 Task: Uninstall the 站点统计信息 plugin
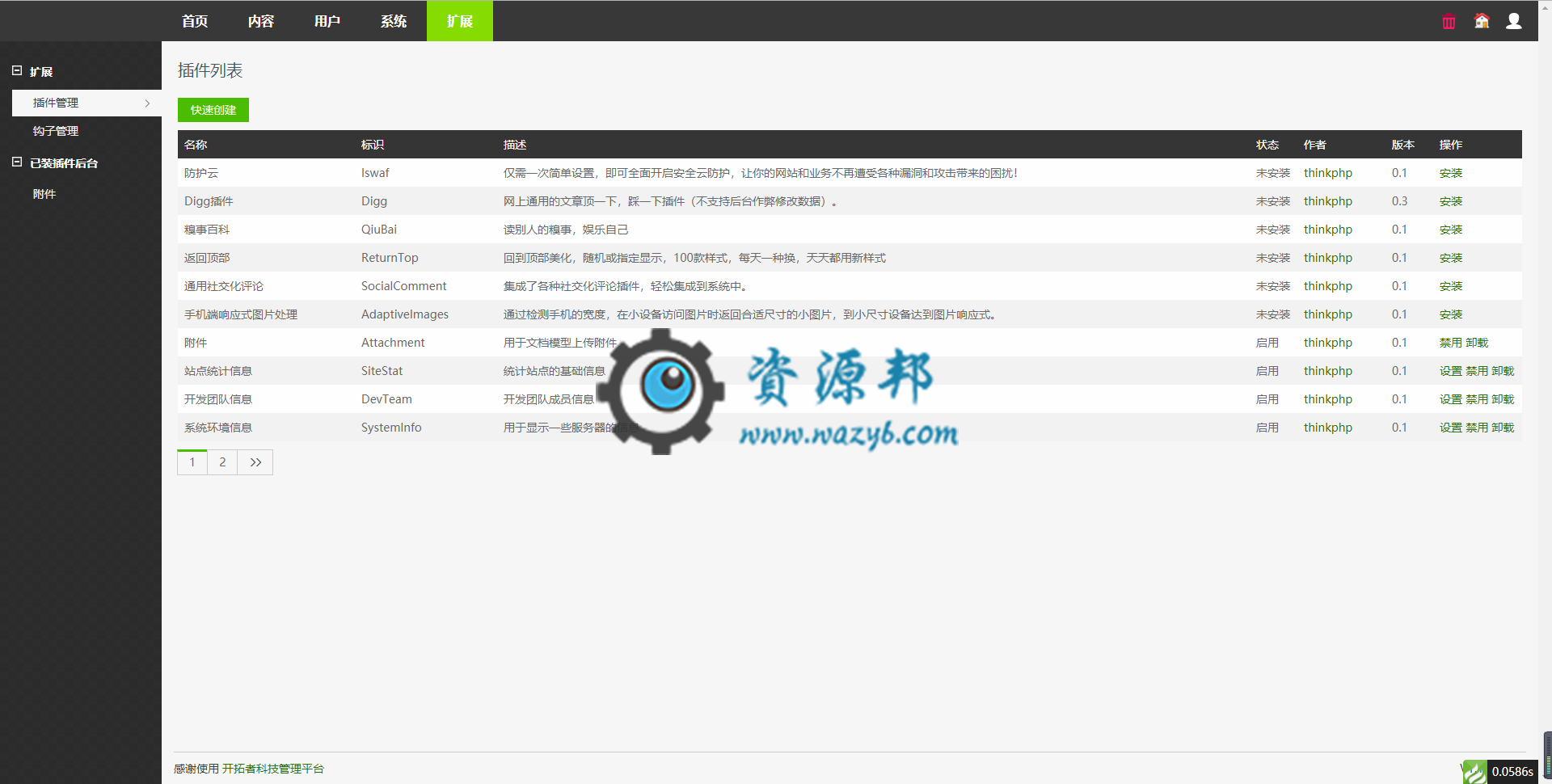pyautogui.click(x=1503, y=371)
